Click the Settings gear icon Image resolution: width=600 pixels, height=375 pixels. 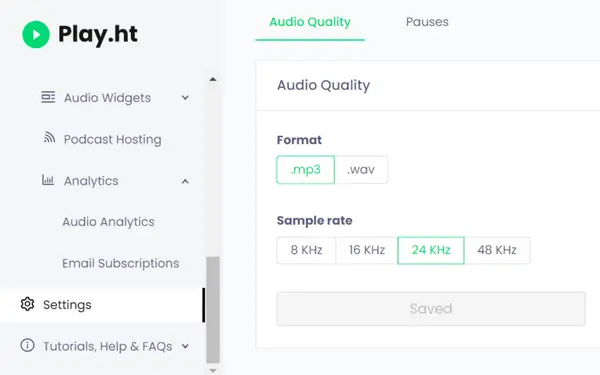(x=28, y=304)
